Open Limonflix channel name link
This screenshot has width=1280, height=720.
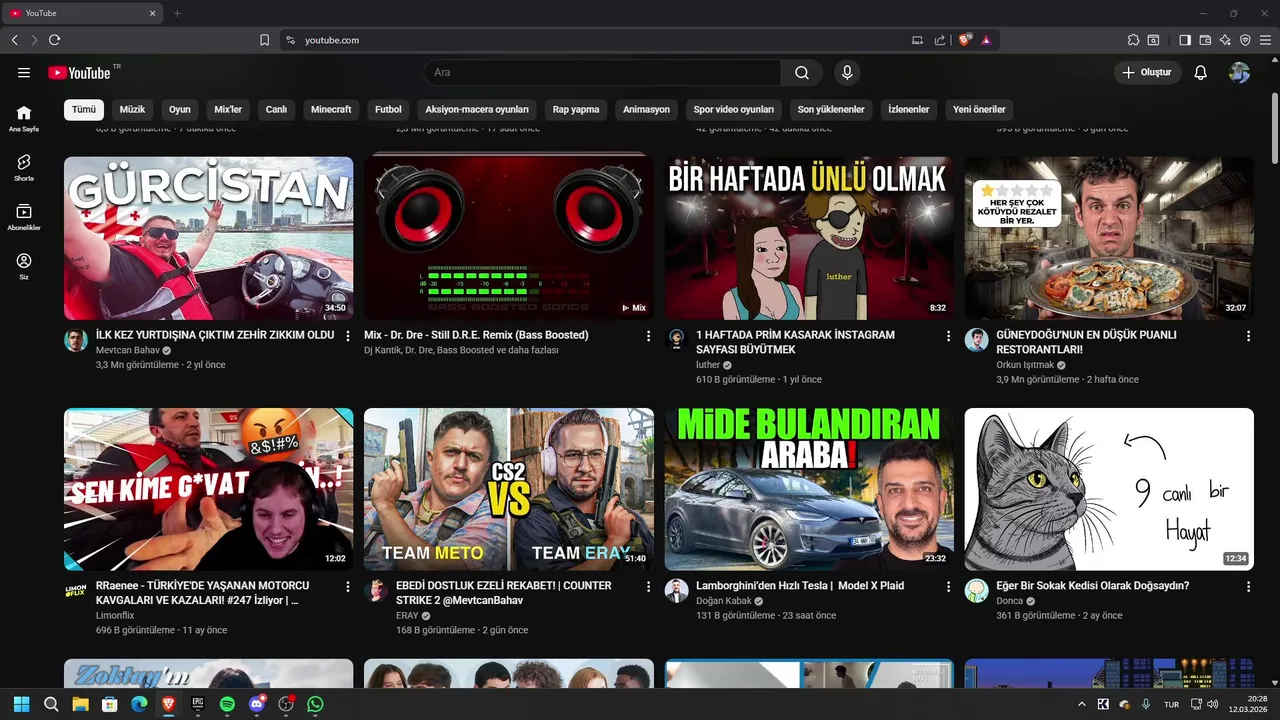point(115,616)
